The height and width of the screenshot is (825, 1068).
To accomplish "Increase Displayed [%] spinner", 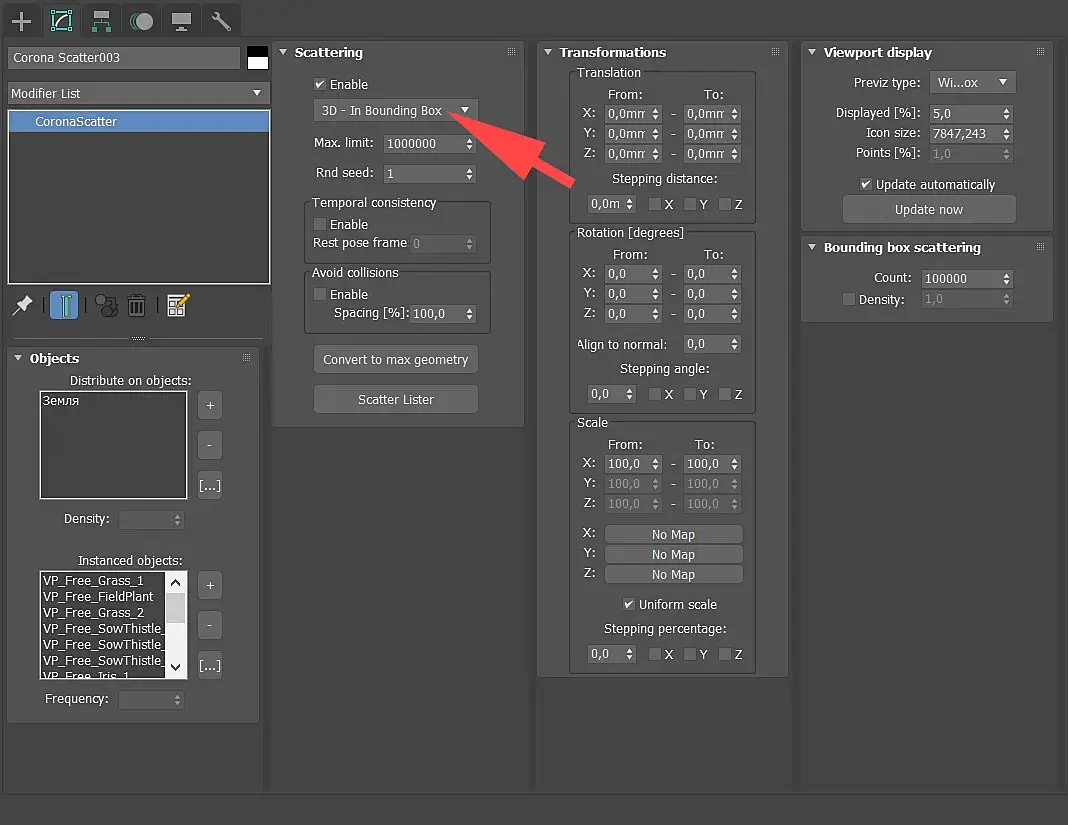I will [1006, 110].
